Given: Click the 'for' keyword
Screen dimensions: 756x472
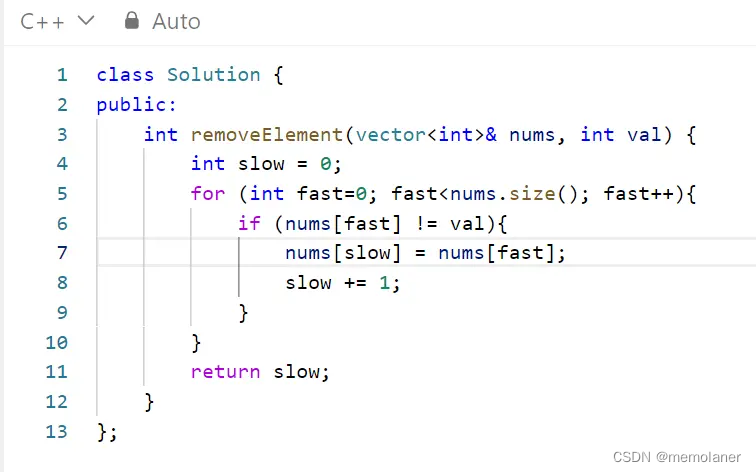Looking at the screenshot, I should pyautogui.click(x=208, y=194).
